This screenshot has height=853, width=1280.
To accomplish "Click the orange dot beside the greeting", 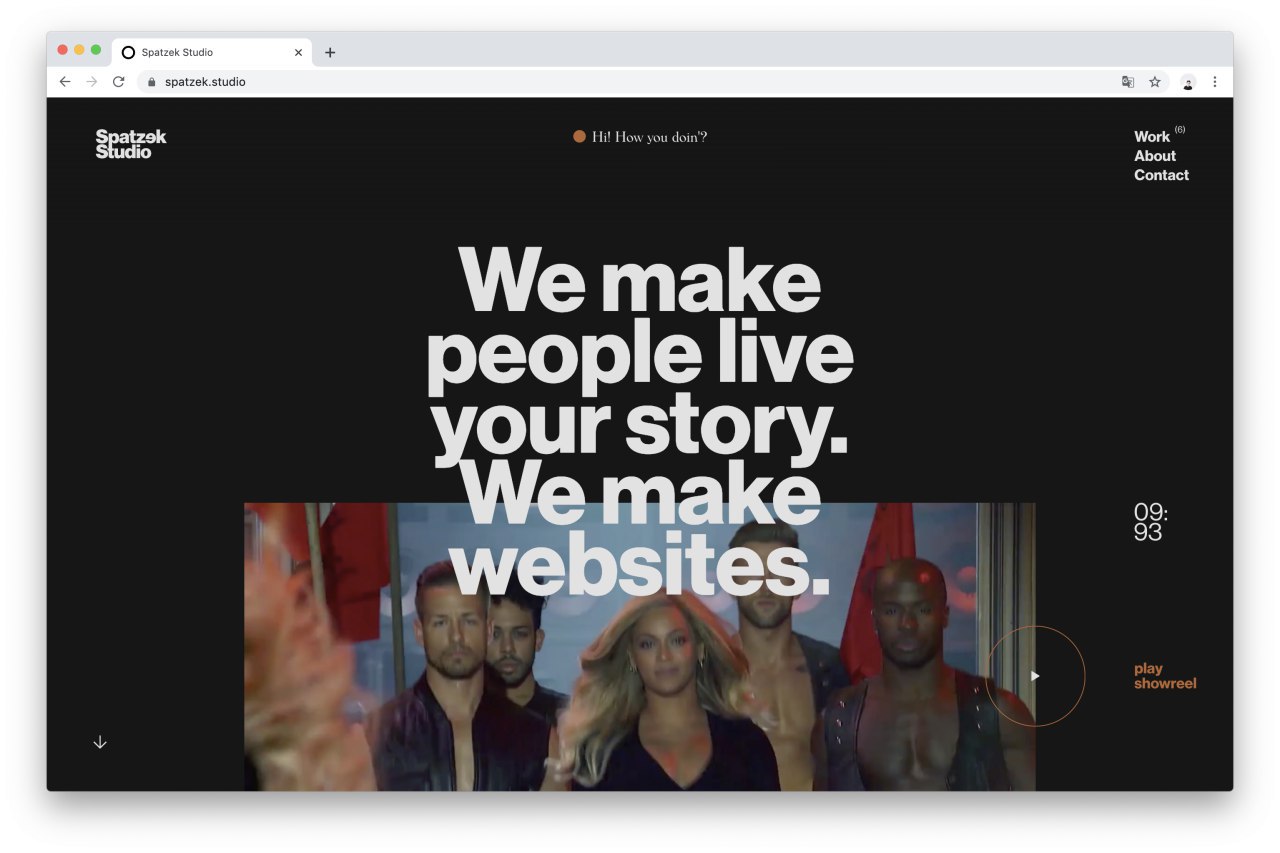I will (x=579, y=137).
